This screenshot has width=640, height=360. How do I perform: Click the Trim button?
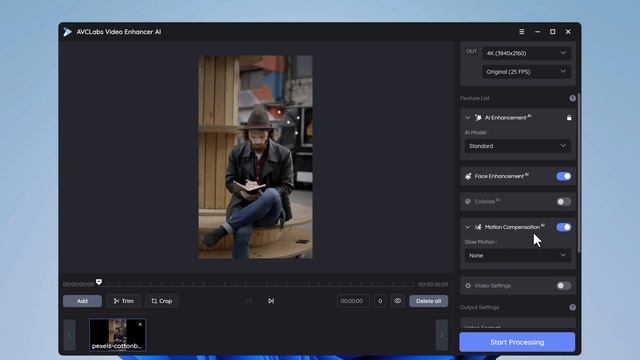(124, 301)
